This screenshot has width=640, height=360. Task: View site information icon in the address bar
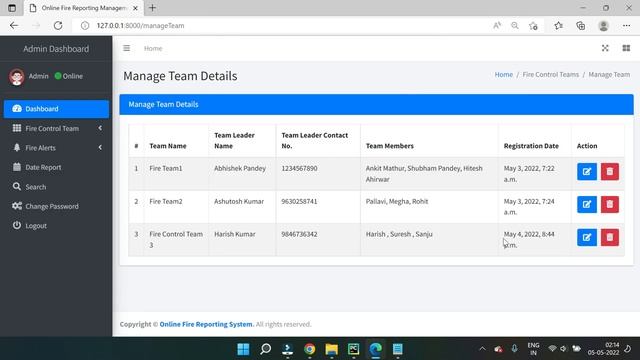coord(84,25)
